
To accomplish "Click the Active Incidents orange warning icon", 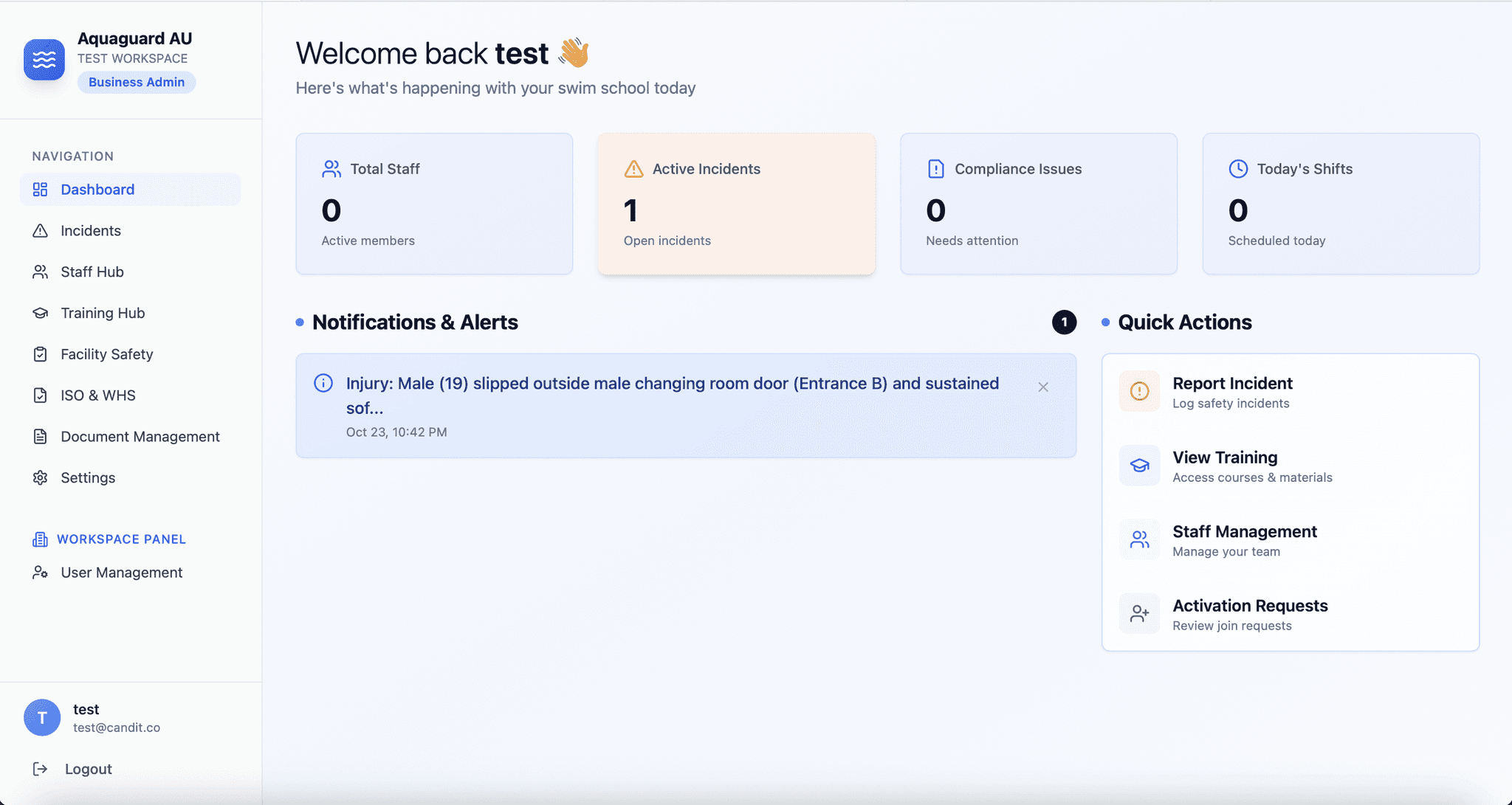I will [633, 169].
